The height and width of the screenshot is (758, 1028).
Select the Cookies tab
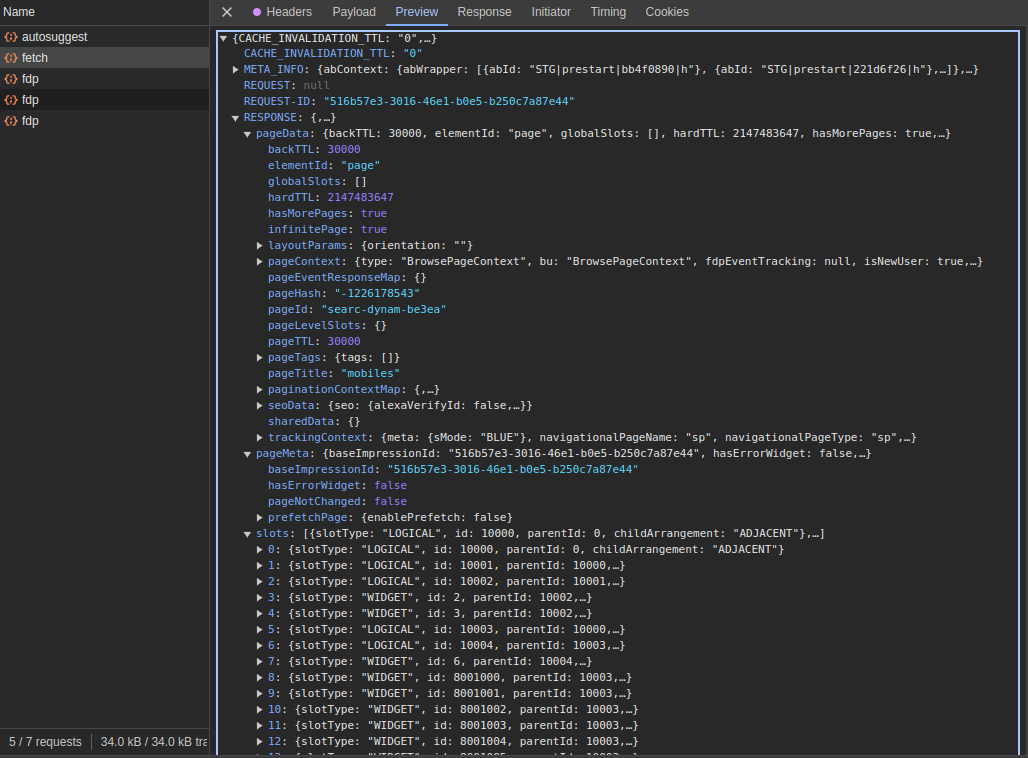point(666,12)
